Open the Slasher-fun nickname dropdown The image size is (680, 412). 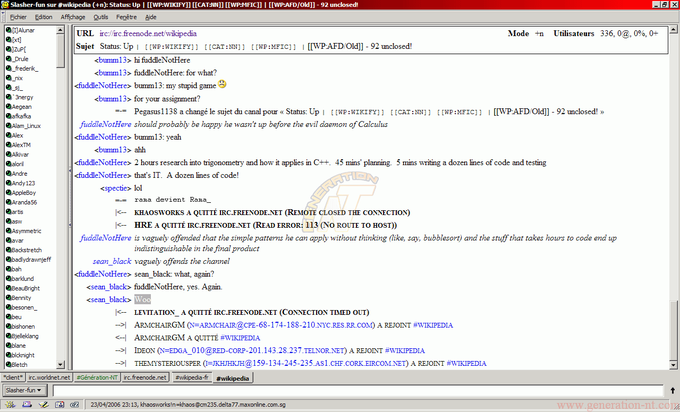24,390
